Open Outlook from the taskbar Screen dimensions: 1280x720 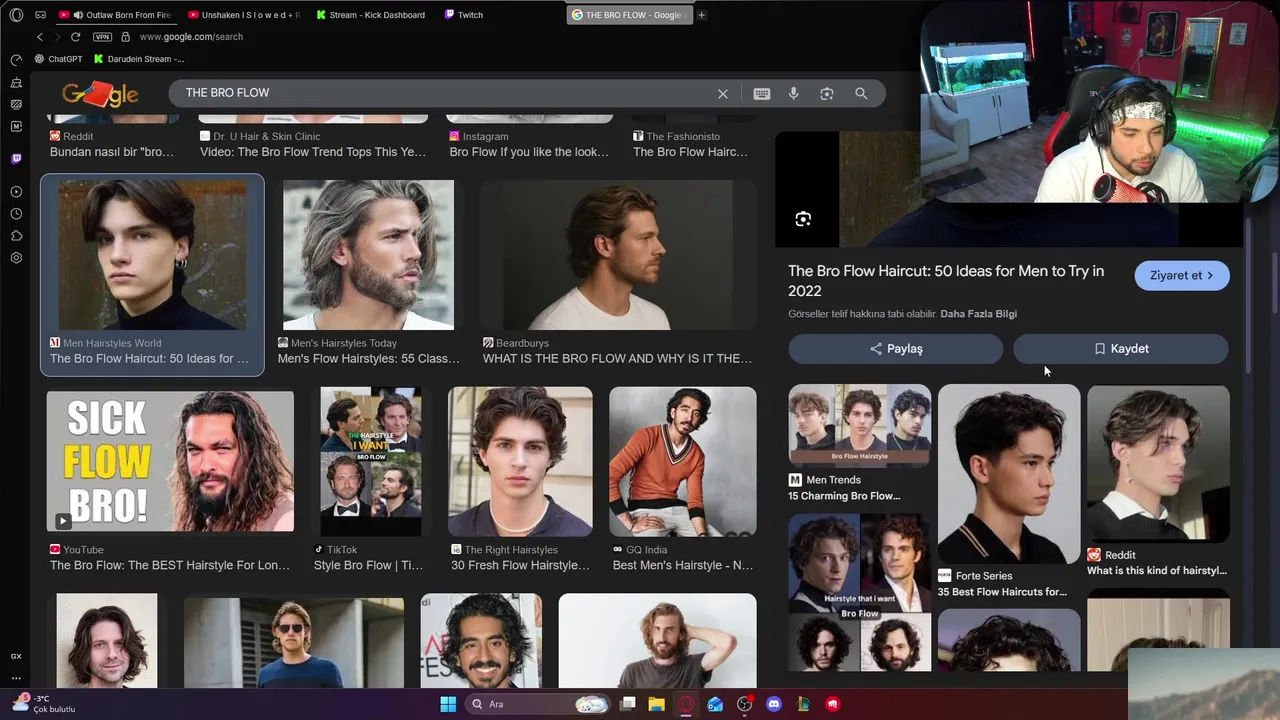coord(715,704)
